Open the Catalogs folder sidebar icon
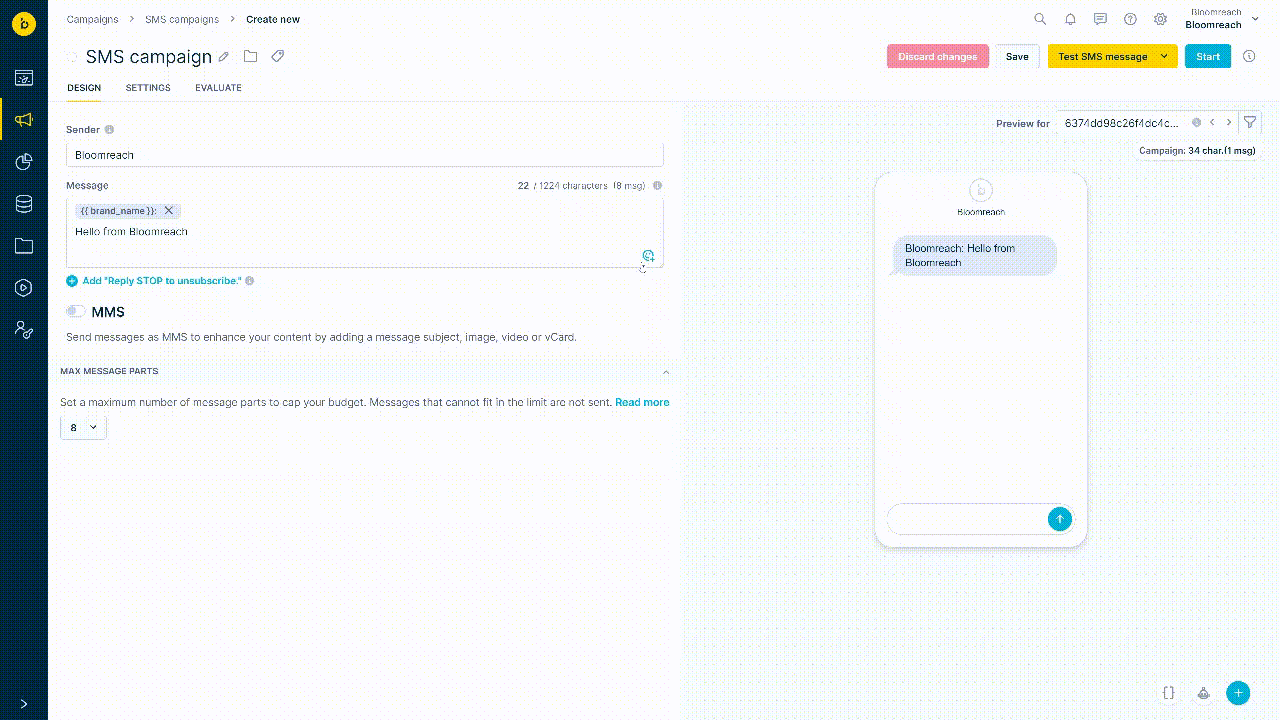Image resolution: width=1280 pixels, height=720 pixels. tap(24, 246)
